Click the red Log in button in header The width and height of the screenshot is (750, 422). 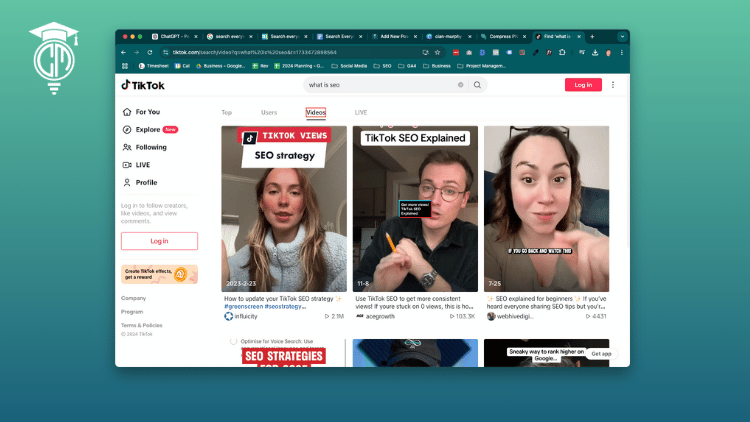583,85
